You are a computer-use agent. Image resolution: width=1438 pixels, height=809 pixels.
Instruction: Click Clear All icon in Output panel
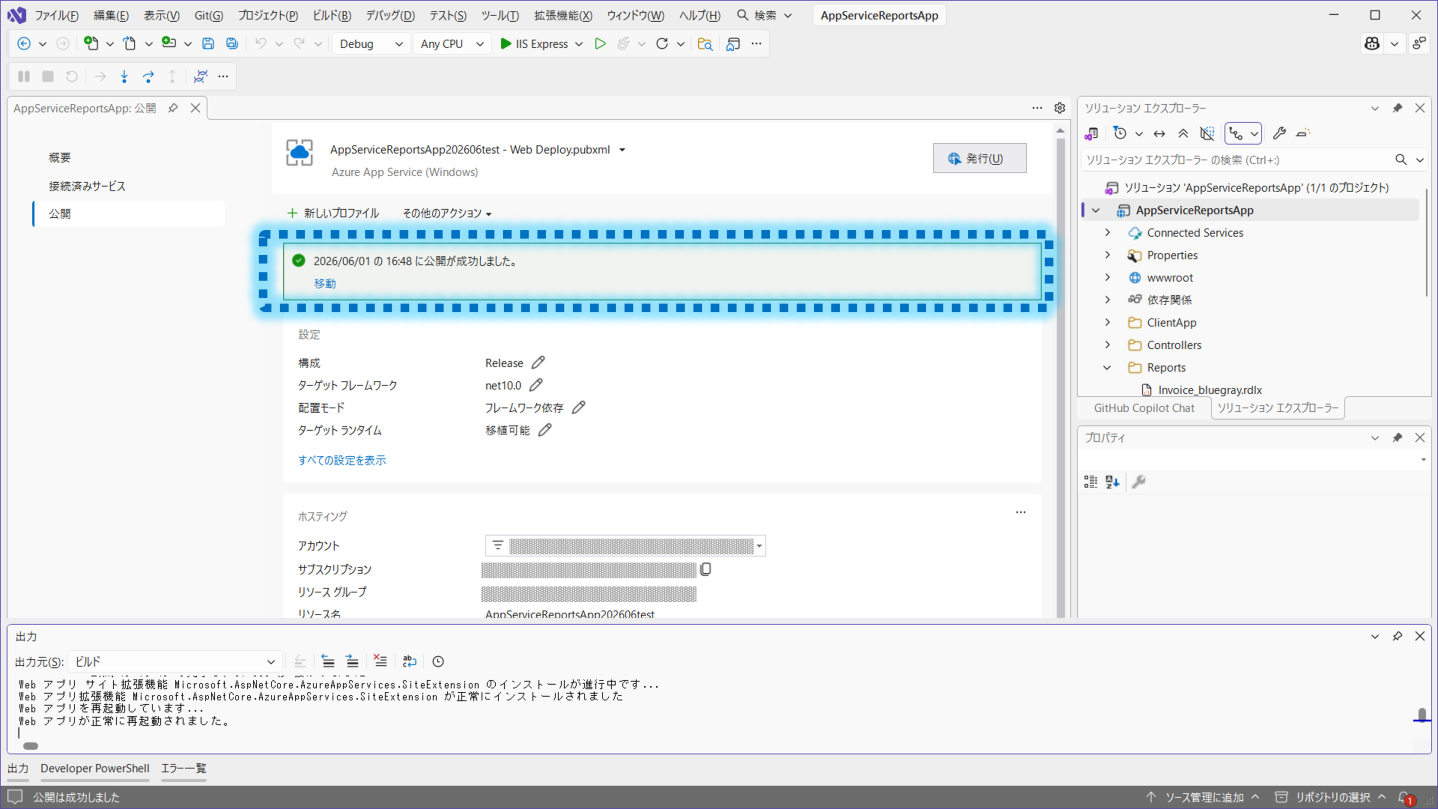tap(380, 661)
